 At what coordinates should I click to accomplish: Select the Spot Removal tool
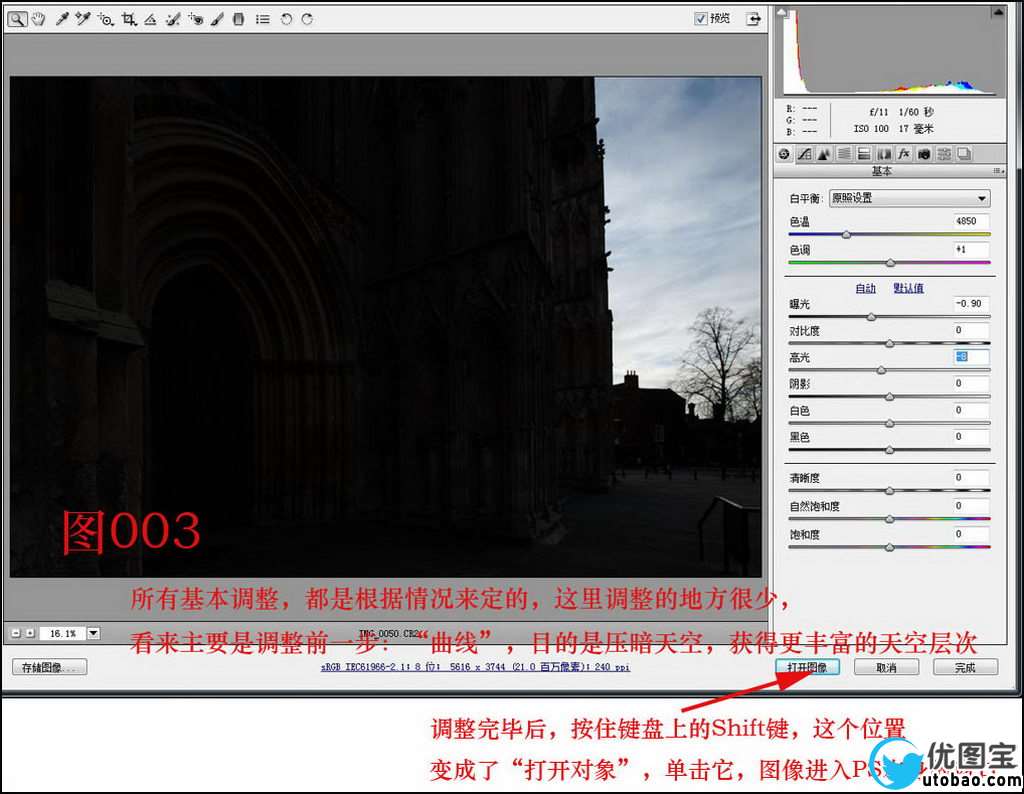coord(172,20)
